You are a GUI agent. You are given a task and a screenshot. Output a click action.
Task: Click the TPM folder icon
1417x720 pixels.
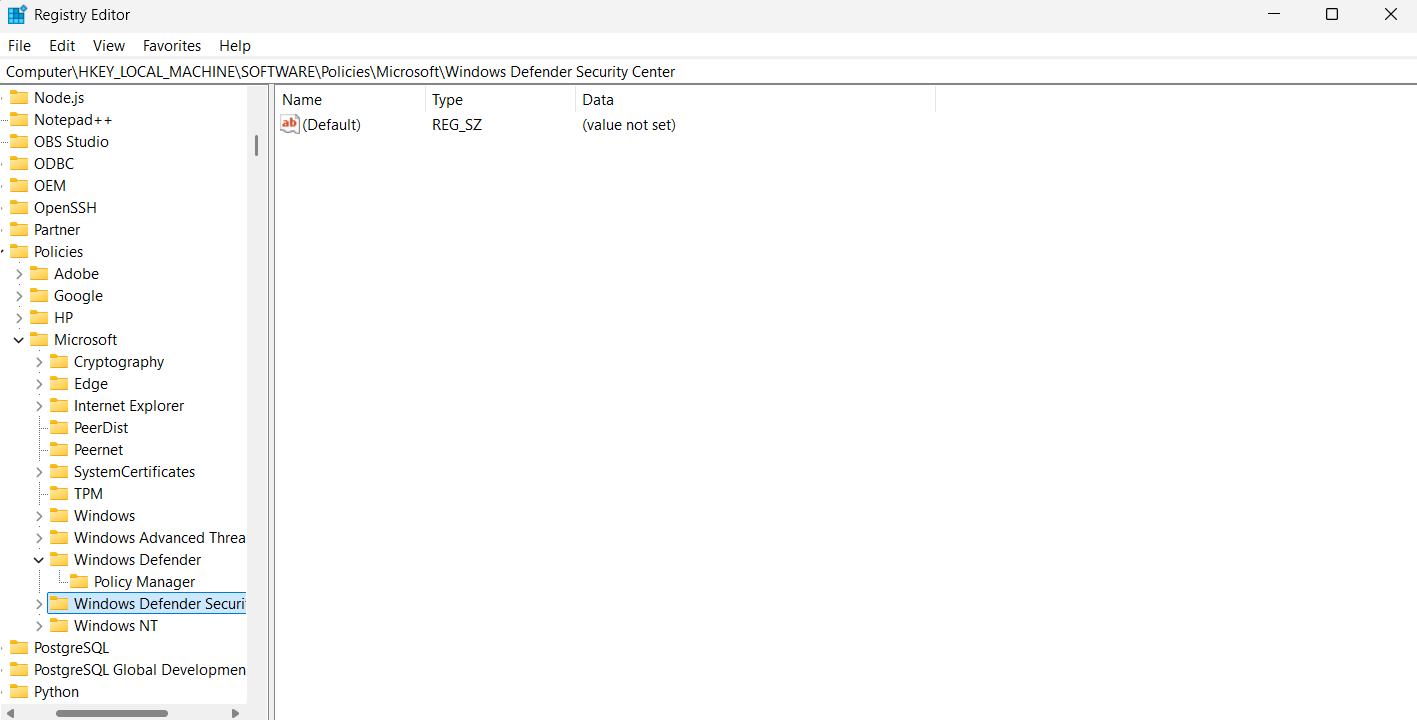pyautogui.click(x=59, y=493)
